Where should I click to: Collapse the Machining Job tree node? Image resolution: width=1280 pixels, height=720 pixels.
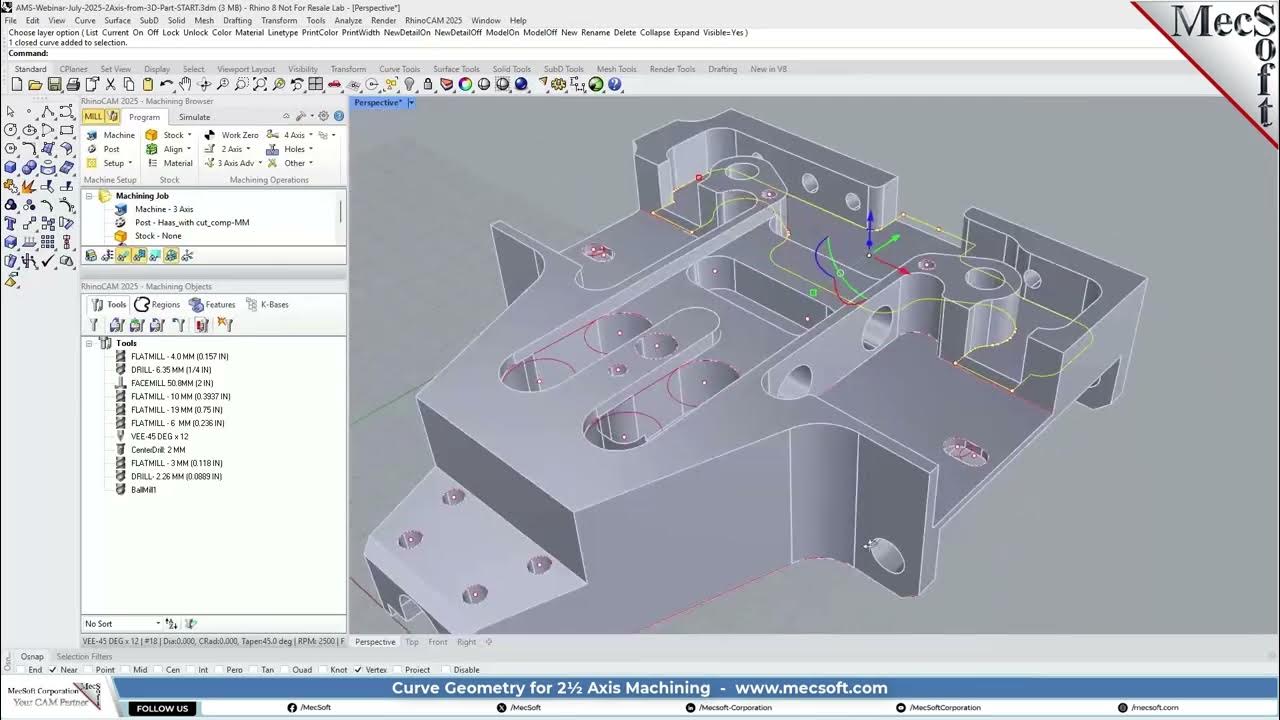(x=90, y=196)
